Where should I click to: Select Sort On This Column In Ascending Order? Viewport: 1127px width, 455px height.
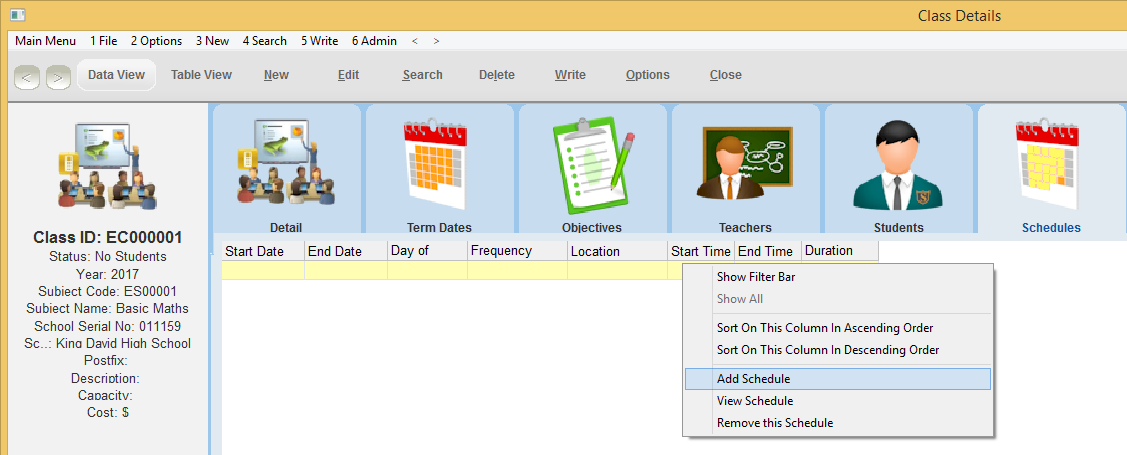(x=825, y=328)
